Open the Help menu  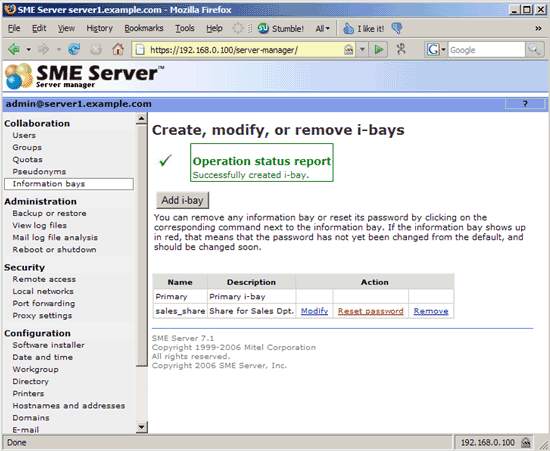(214, 28)
